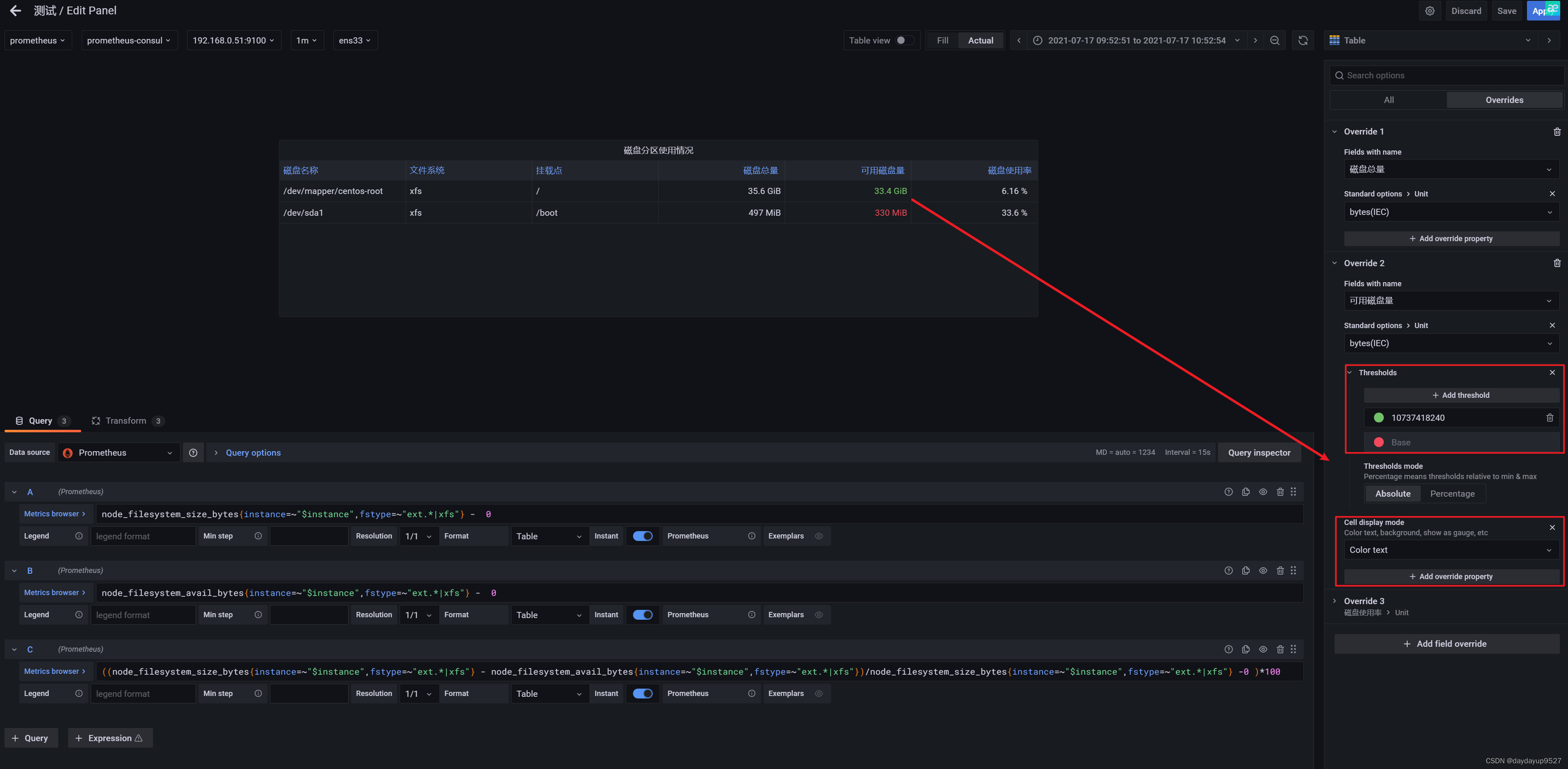Pick color for green 10737418240 threshold
Image resolution: width=1568 pixels, height=769 pixels.
coord(1379,418)
